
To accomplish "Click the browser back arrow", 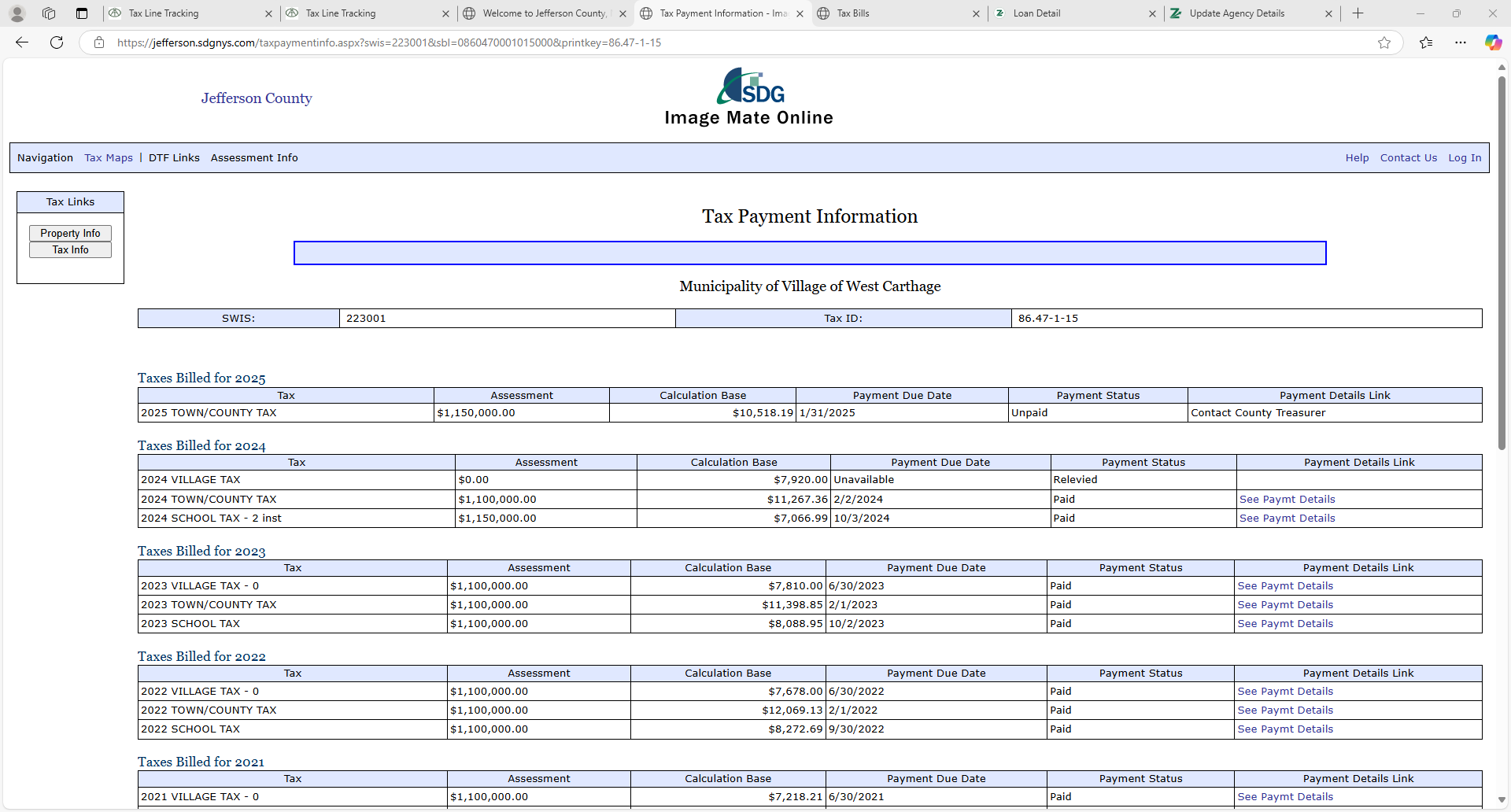I will (x=22, y=42).
